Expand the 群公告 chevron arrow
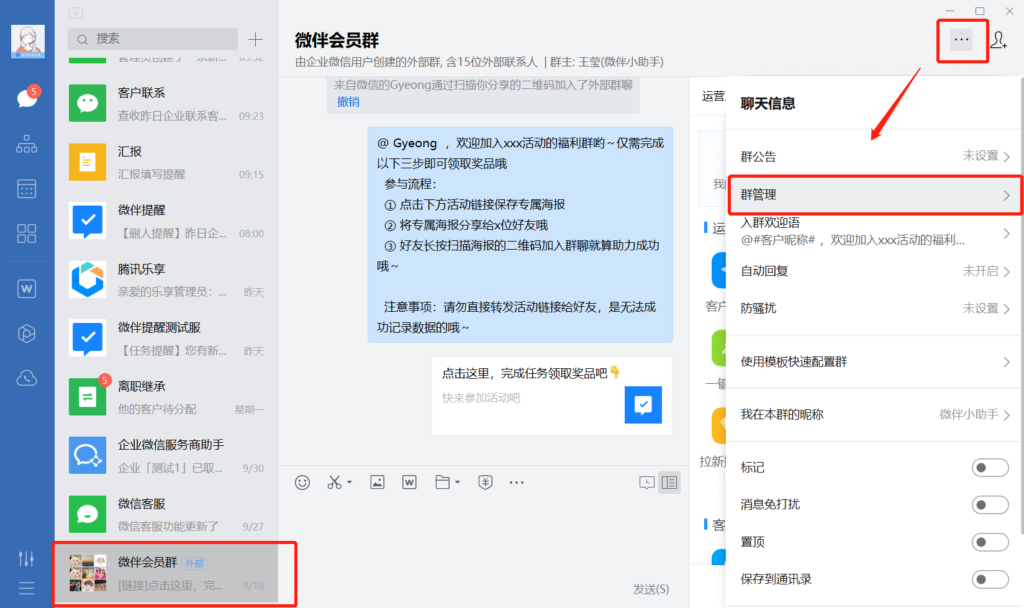The height and width of the screenshot is (608, 1024). 1006,157
